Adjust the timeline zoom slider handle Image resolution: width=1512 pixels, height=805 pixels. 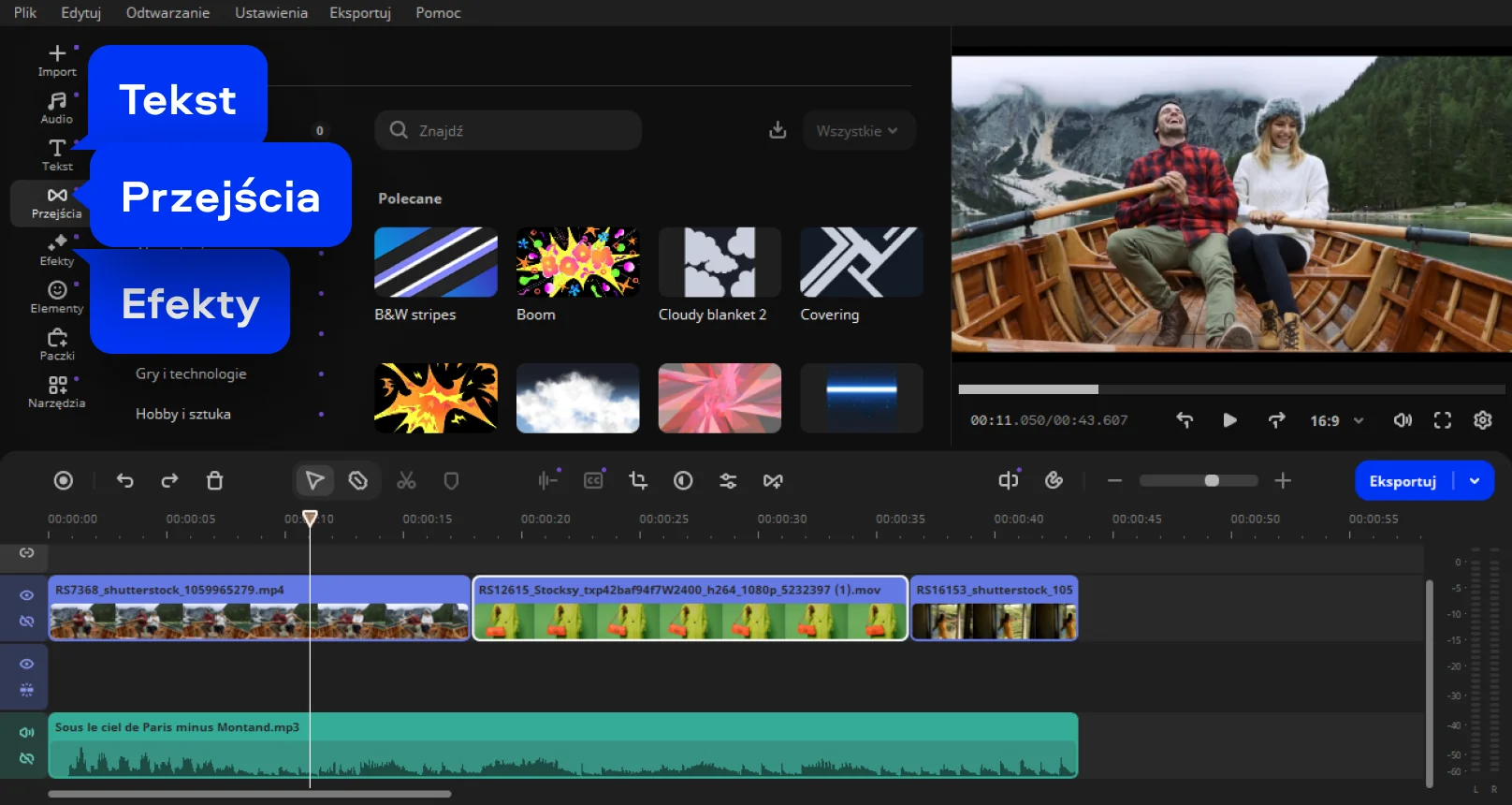point(1212,481)
